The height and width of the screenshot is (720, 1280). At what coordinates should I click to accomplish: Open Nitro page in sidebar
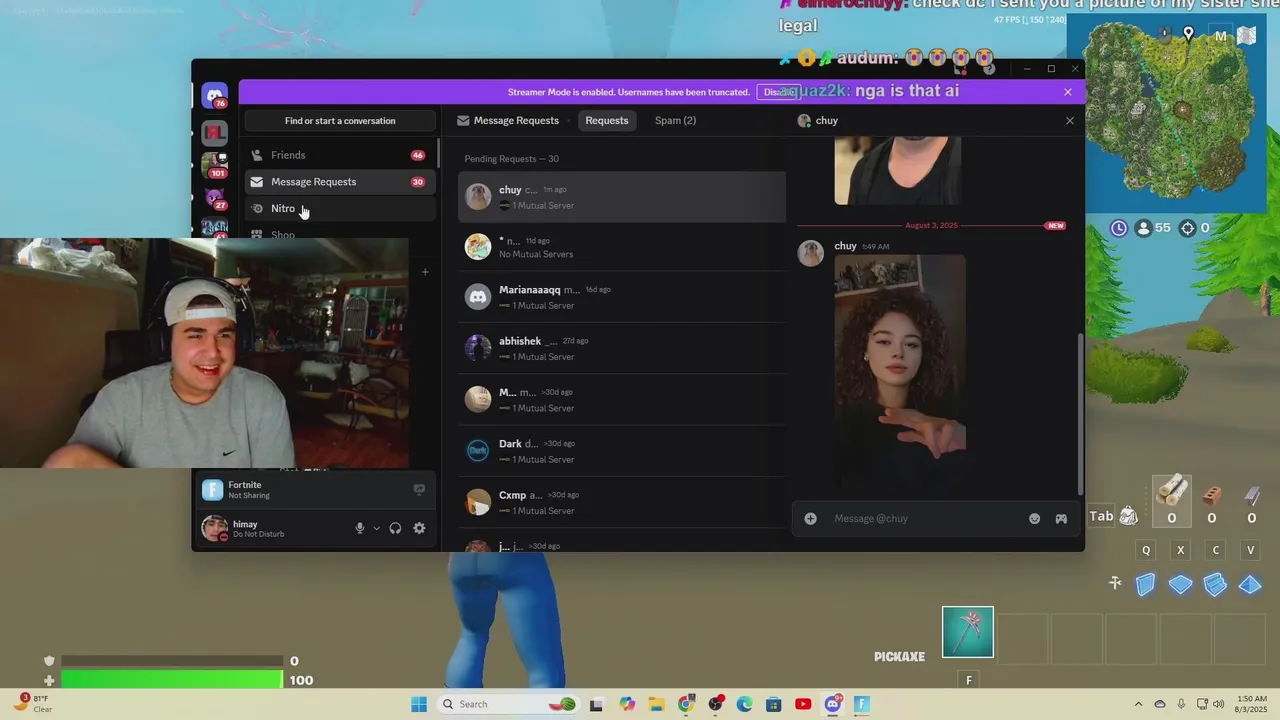pos(340,208)
